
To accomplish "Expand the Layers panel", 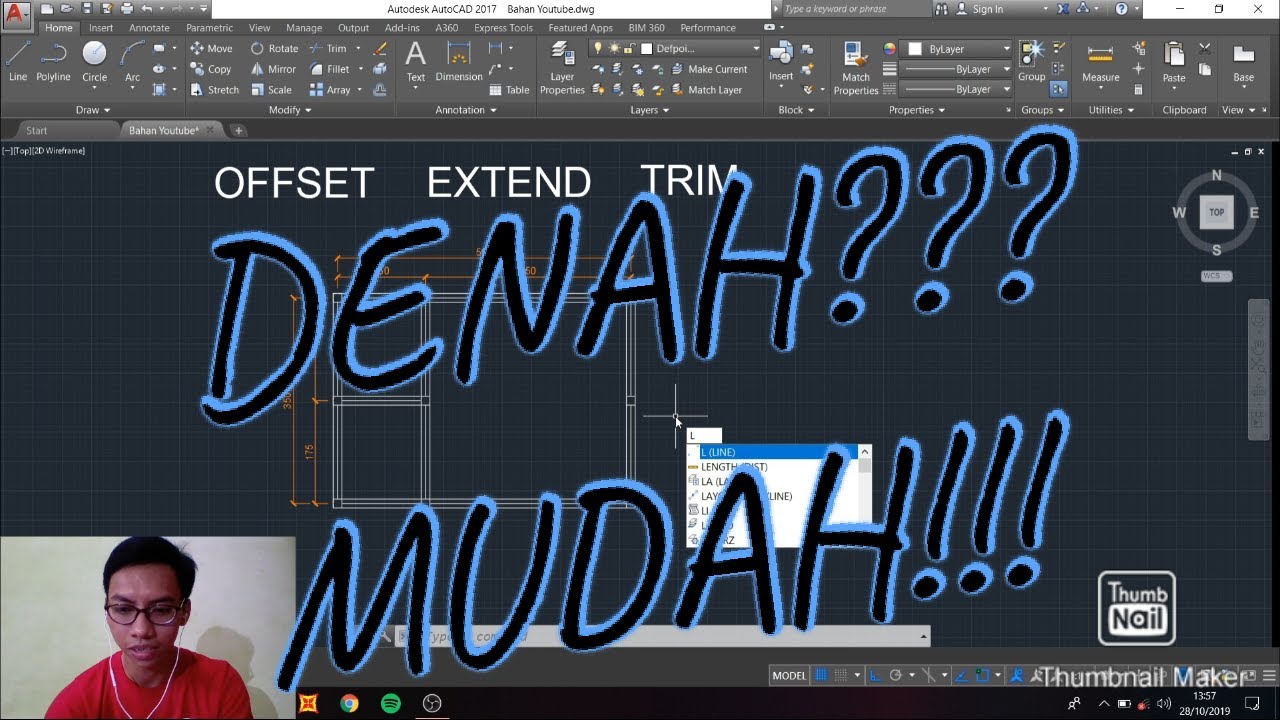I will [650, 110].
